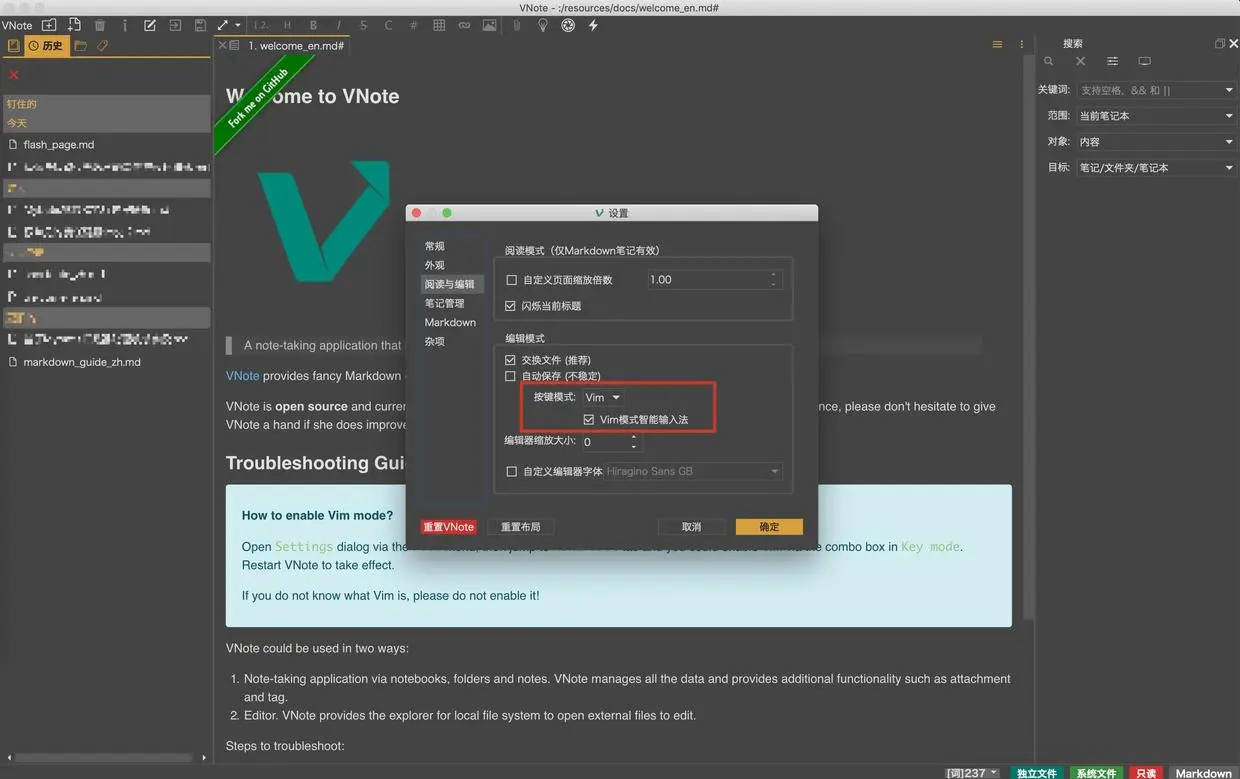
Task: Toggle the Vim模式智能输入法 checkbox
Action: (x=590, y=420)
